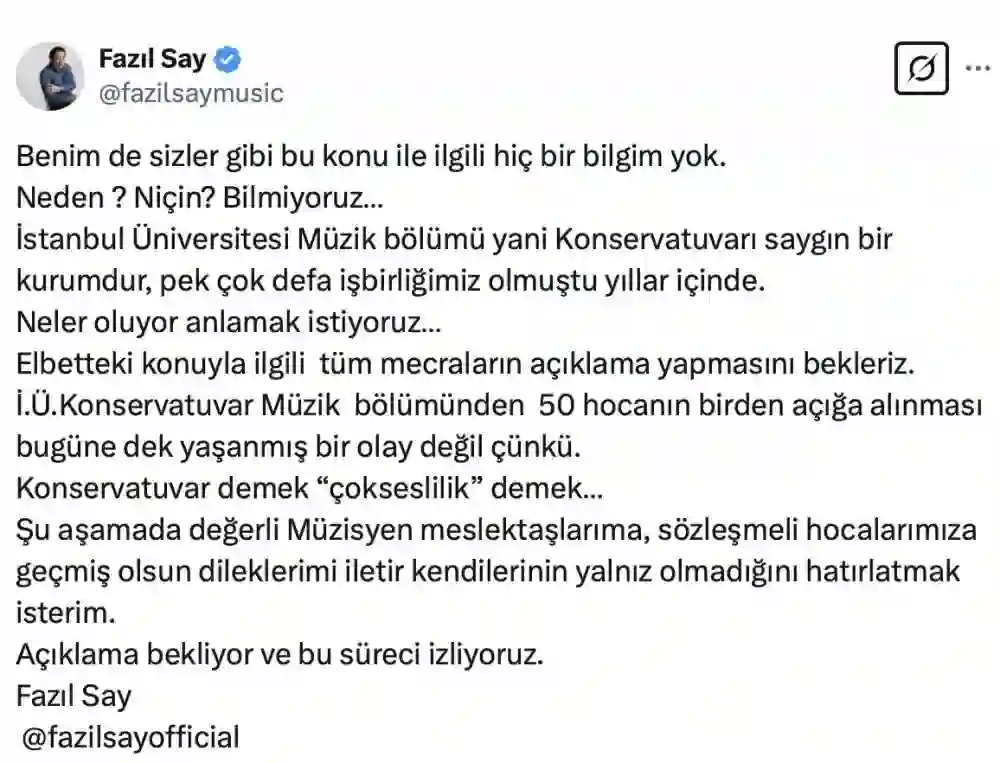Click the line "bugüne dek yaşanmış bir olay"
This screenshot has height=763, width=1000.
(295, 448)
